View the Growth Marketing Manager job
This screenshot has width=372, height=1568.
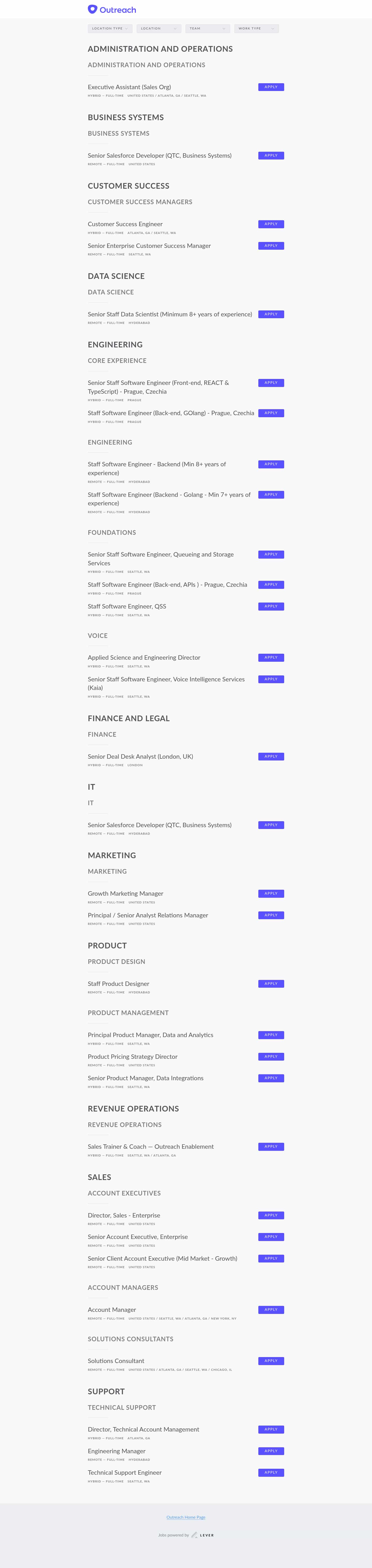tap(125, 894)
